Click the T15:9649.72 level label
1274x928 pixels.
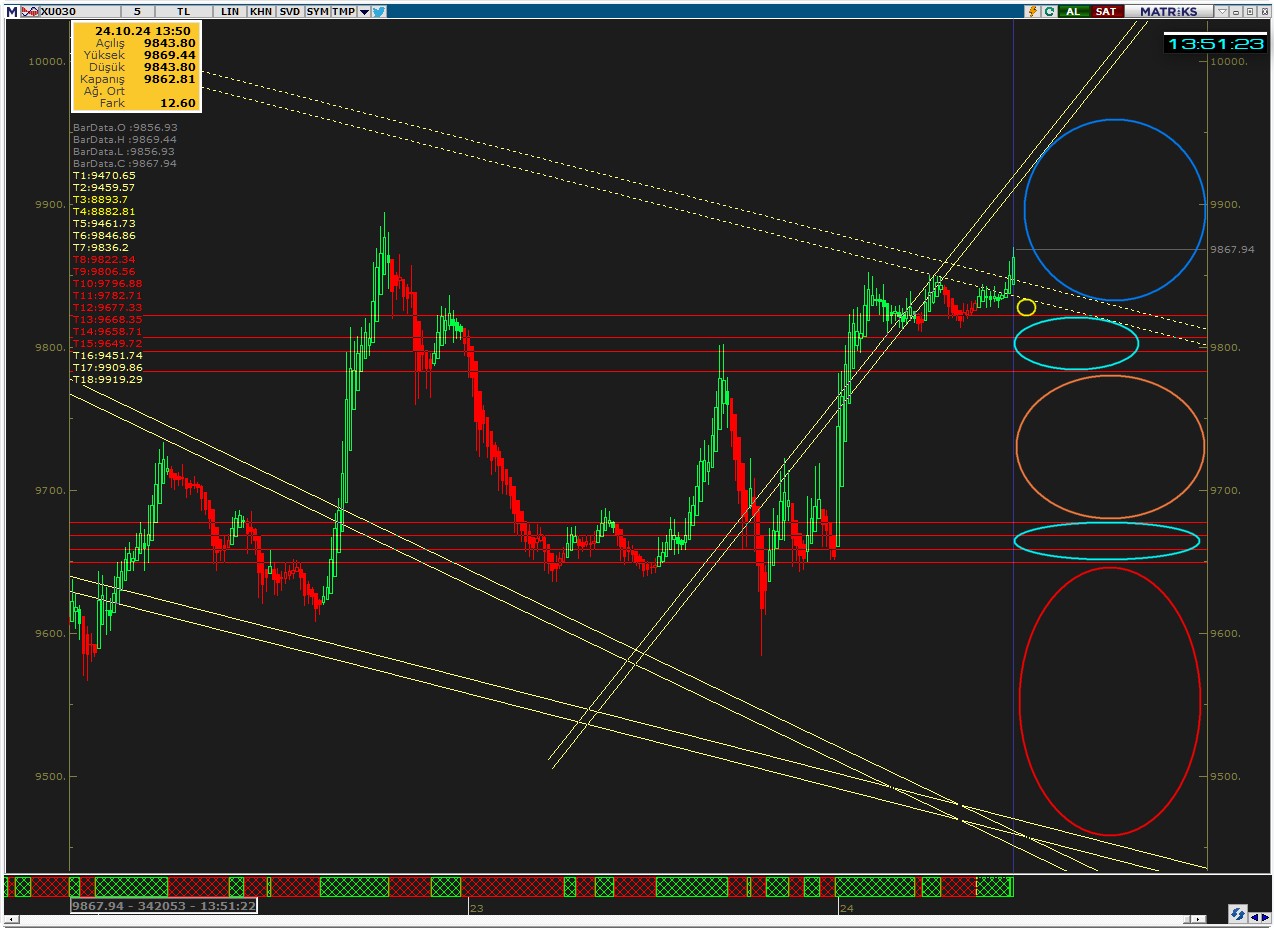click(107, 343)
